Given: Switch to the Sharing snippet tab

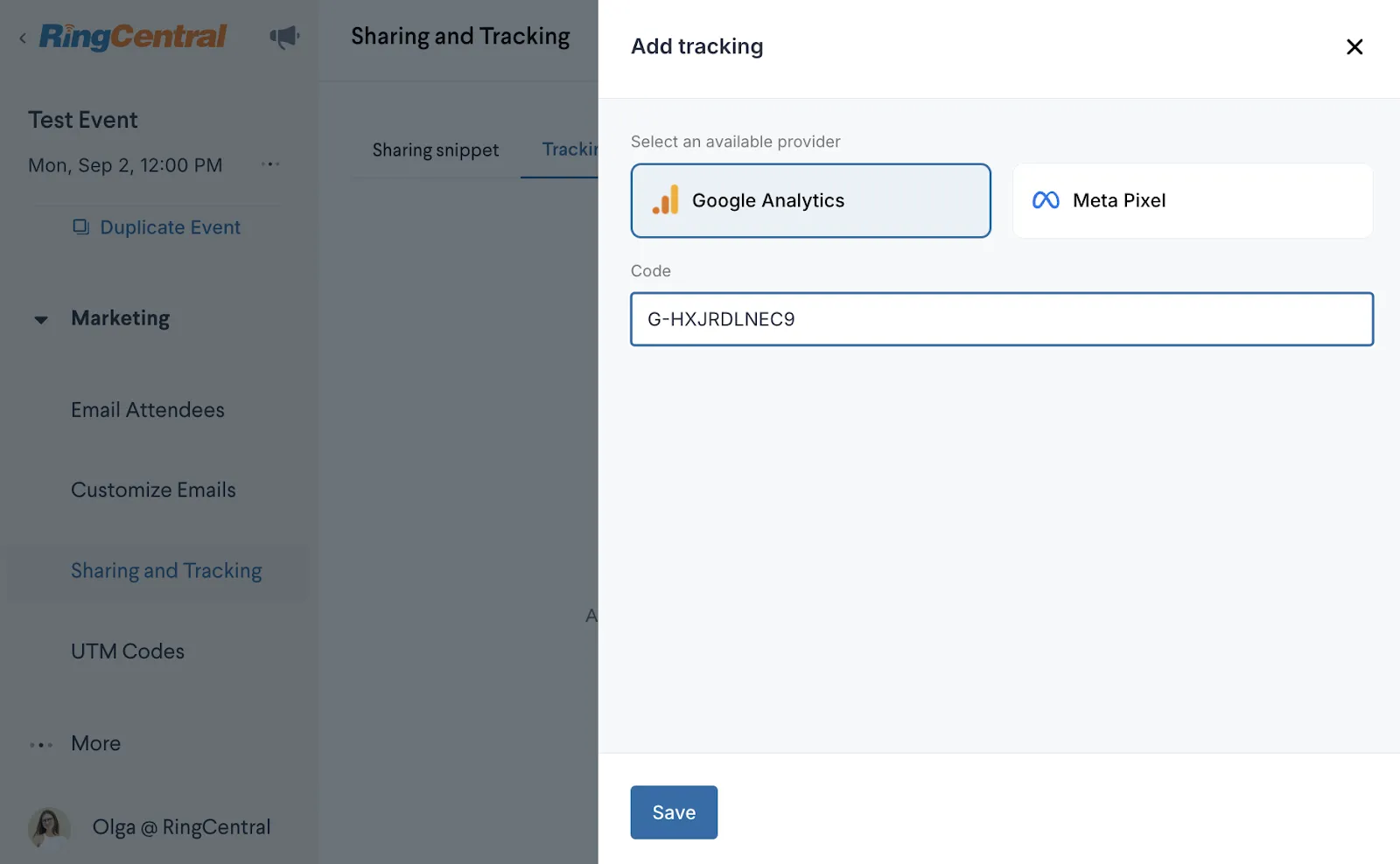Looking at the screenshot, I should click(435, 150).
